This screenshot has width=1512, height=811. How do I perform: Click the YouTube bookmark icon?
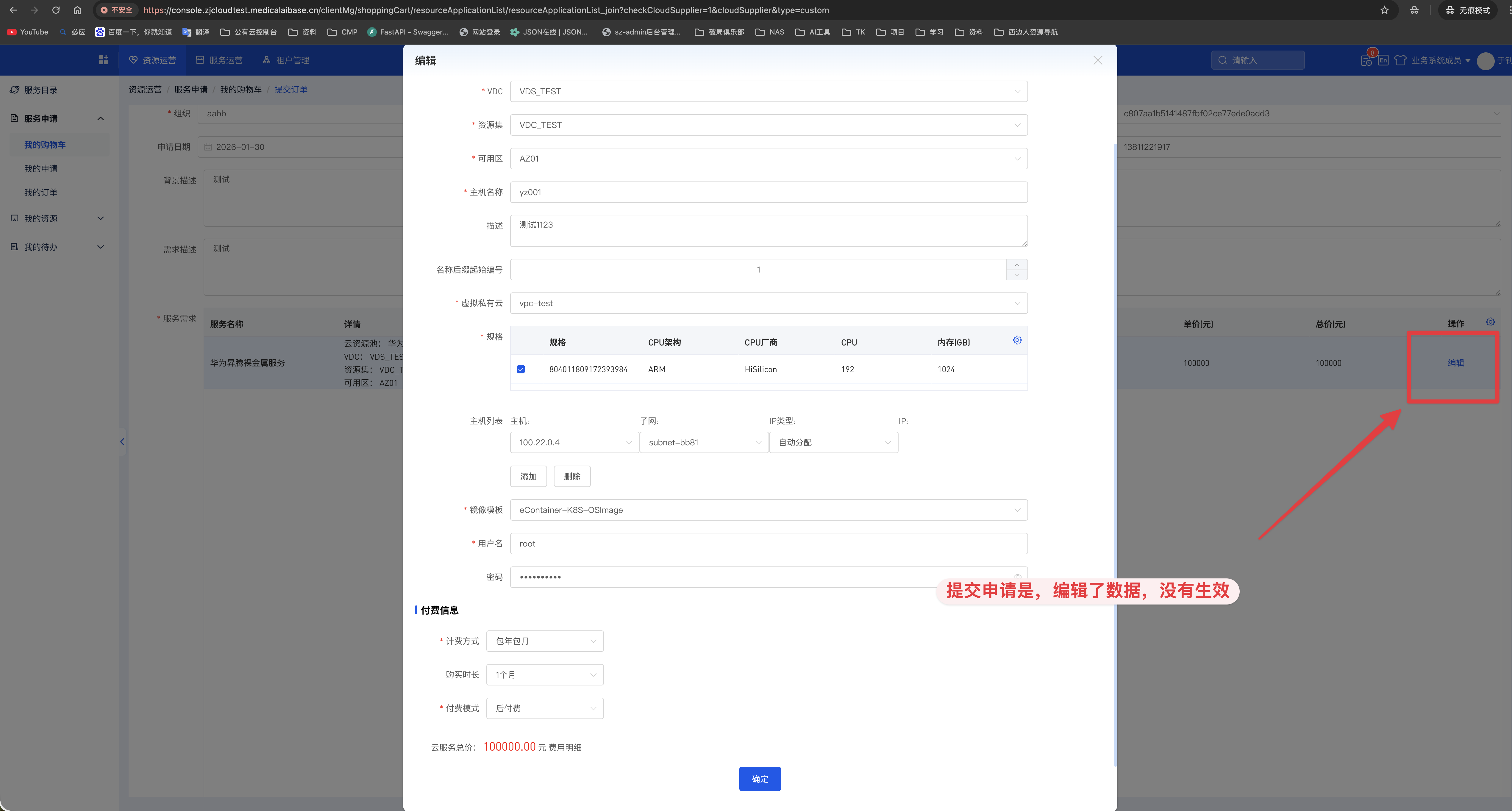[11, 32]
